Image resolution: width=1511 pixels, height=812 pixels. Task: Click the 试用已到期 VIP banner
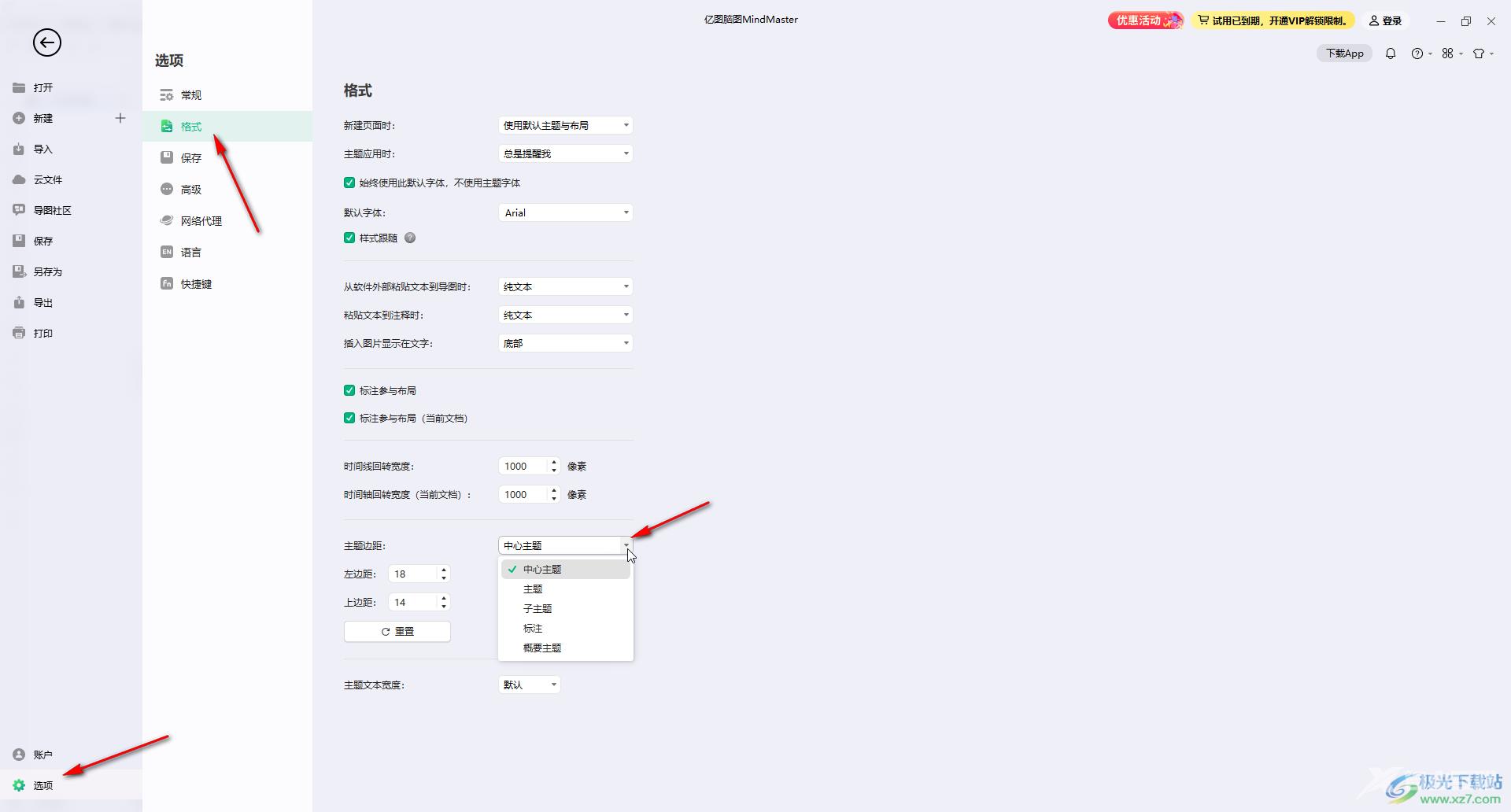(x=1273, y=20)
